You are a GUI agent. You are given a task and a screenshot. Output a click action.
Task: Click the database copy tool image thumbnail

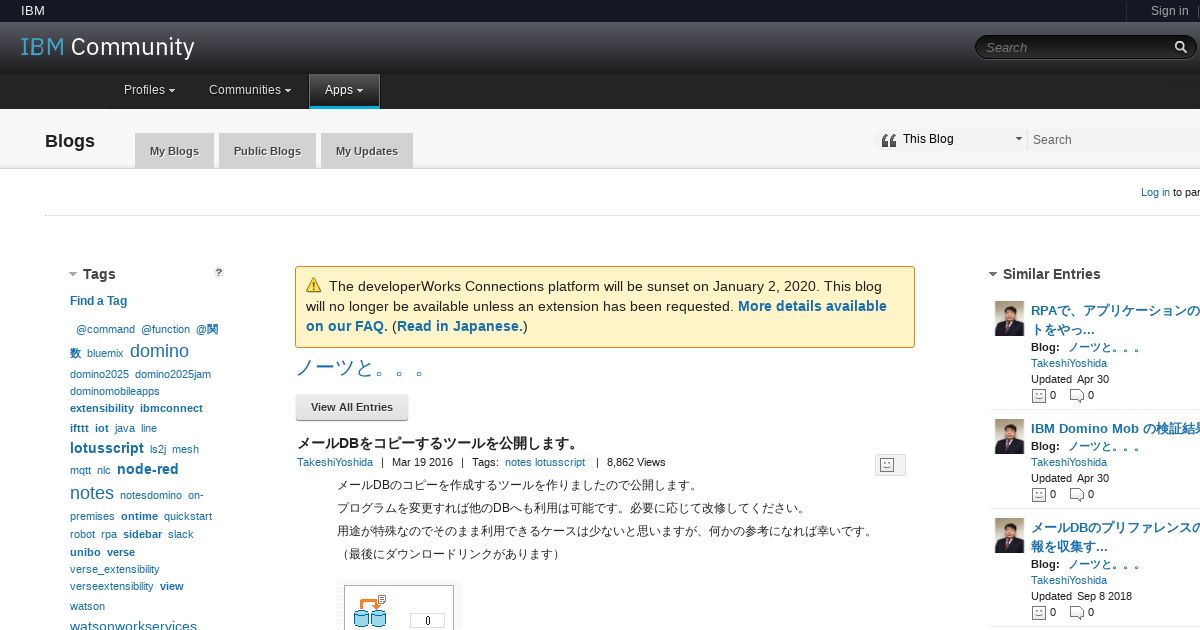pos(398,607)
